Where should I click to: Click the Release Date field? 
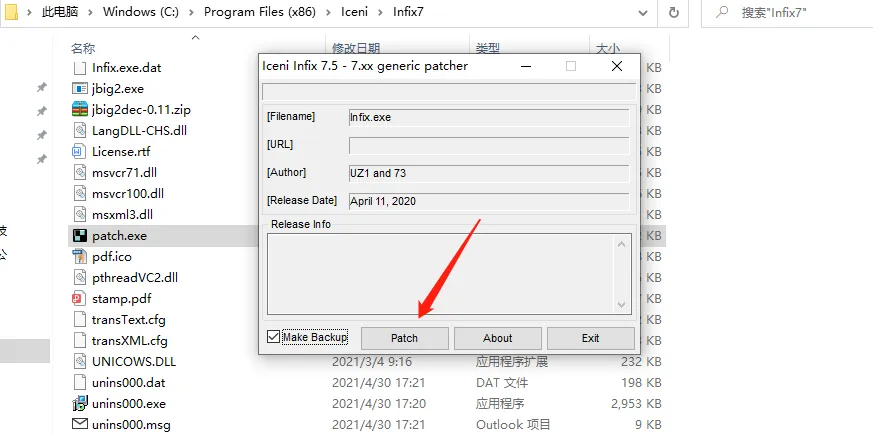click(x=489, y=201)
